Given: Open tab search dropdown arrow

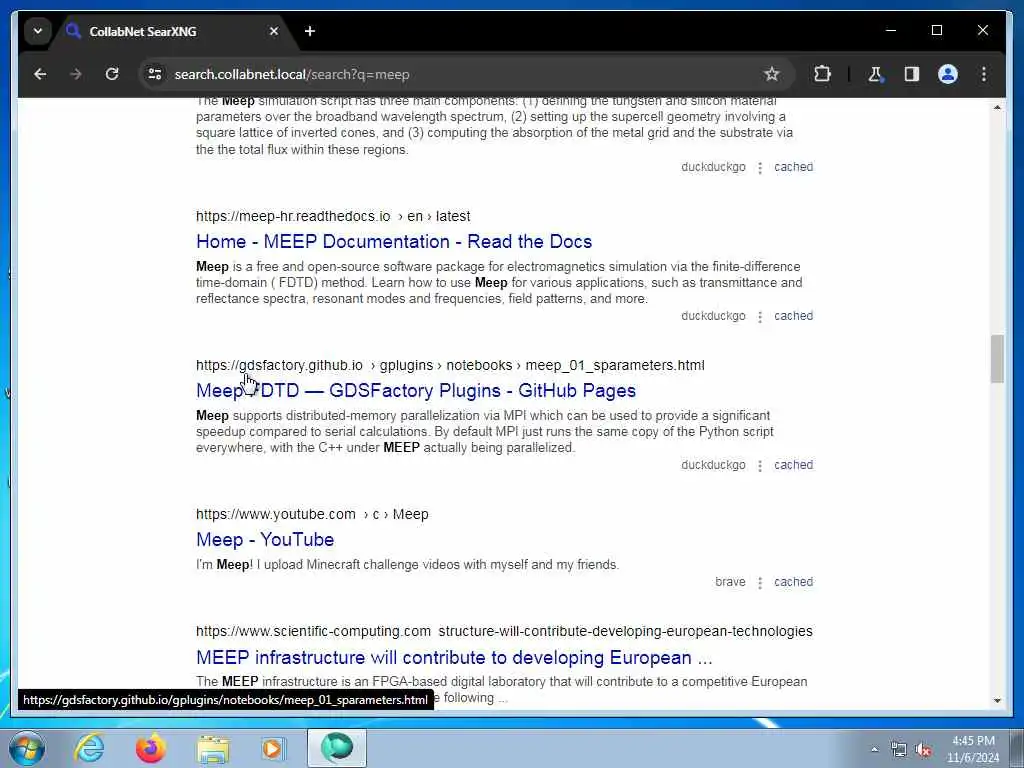Looking at the screenshot, I should click(x=38, y=31).
